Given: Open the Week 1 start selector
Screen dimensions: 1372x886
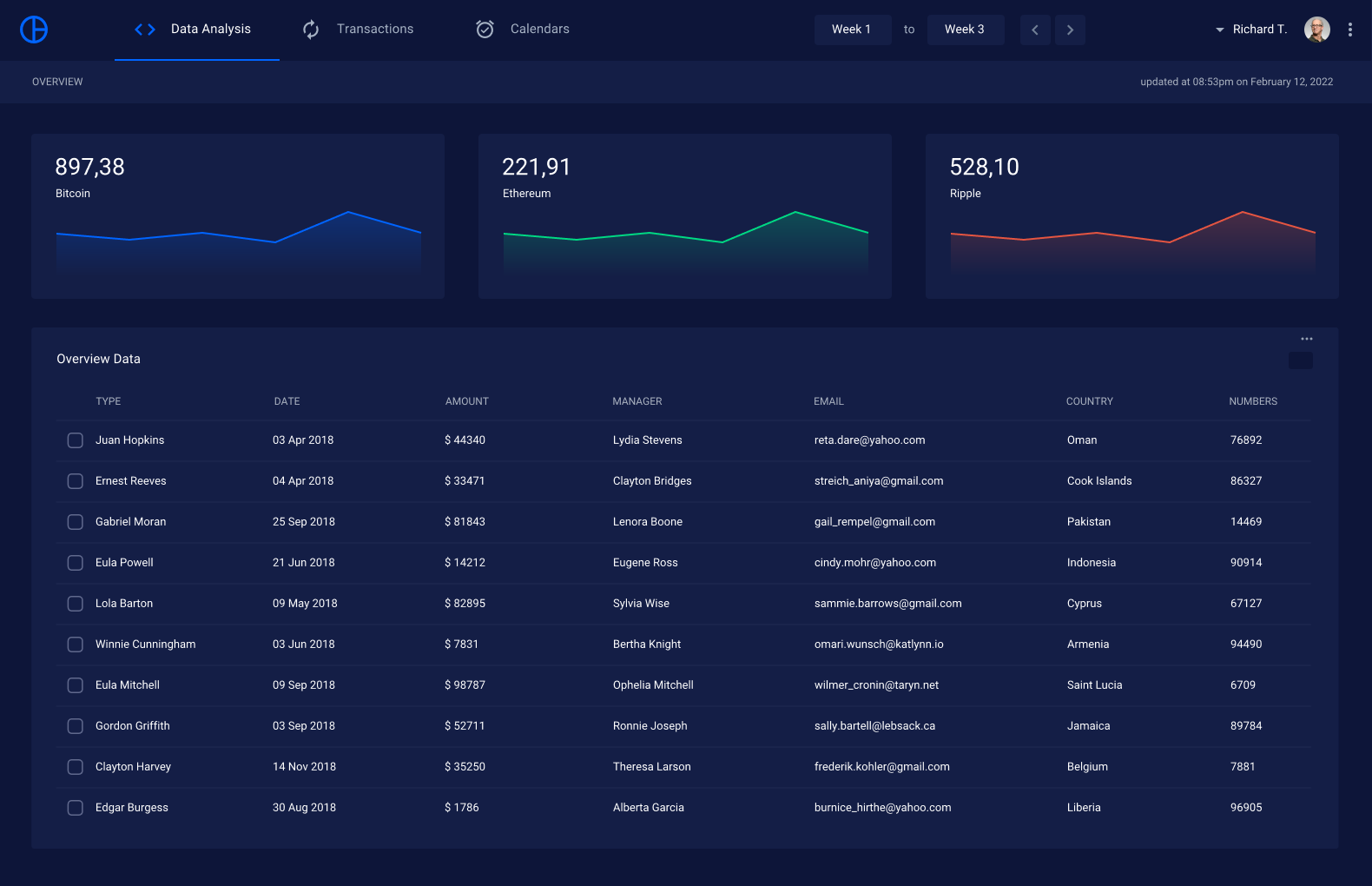Looking at the screenshot, I should point(853,30).
